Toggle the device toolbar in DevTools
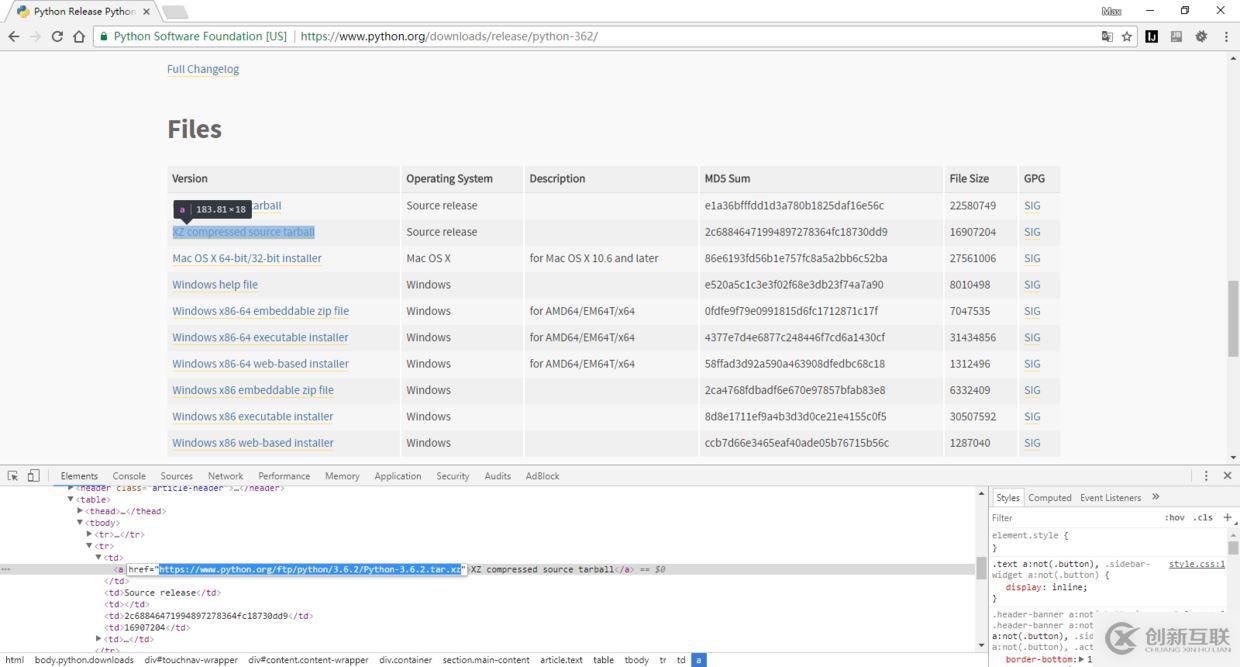 33,476
